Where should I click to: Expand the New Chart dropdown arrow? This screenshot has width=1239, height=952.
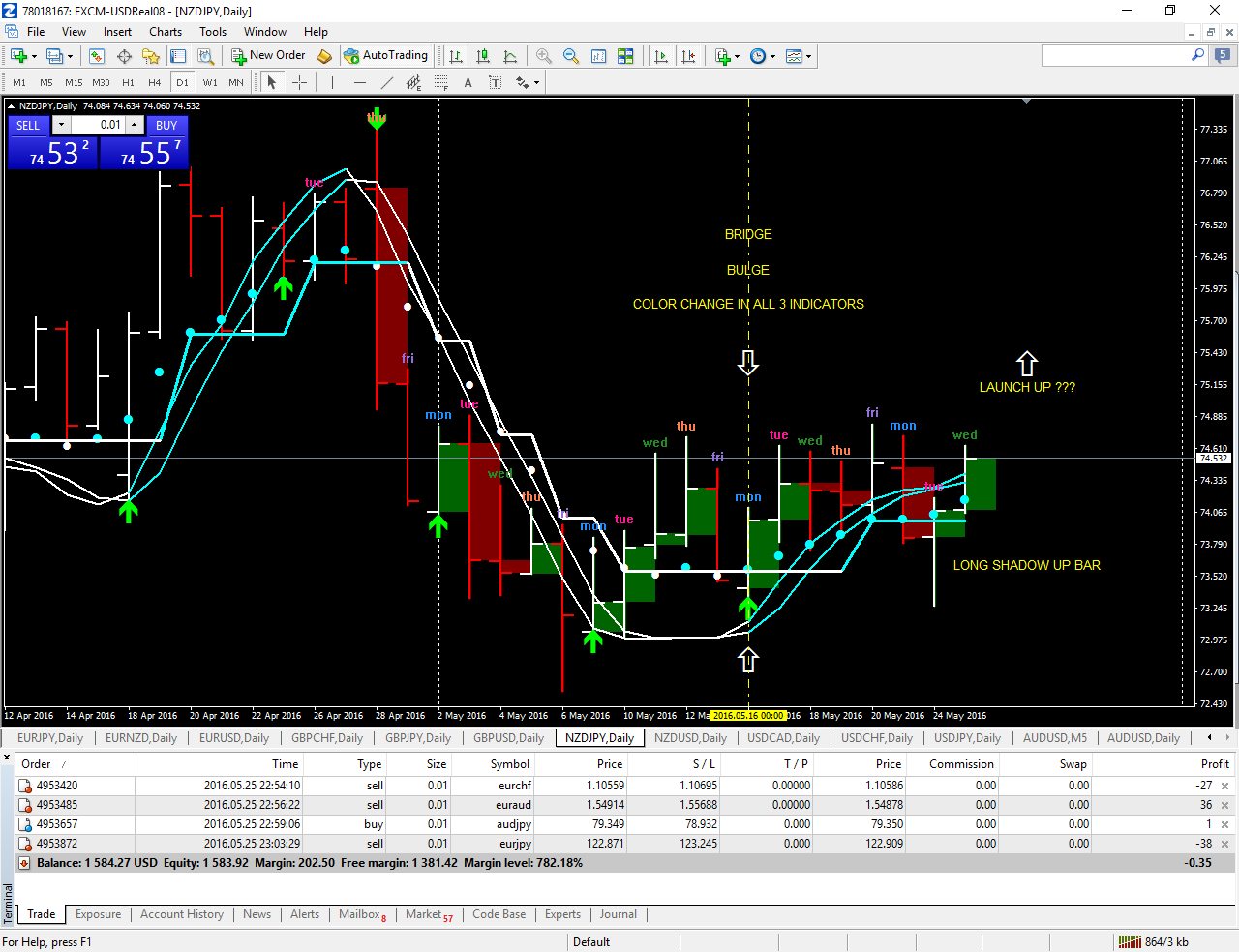[34, 56]
